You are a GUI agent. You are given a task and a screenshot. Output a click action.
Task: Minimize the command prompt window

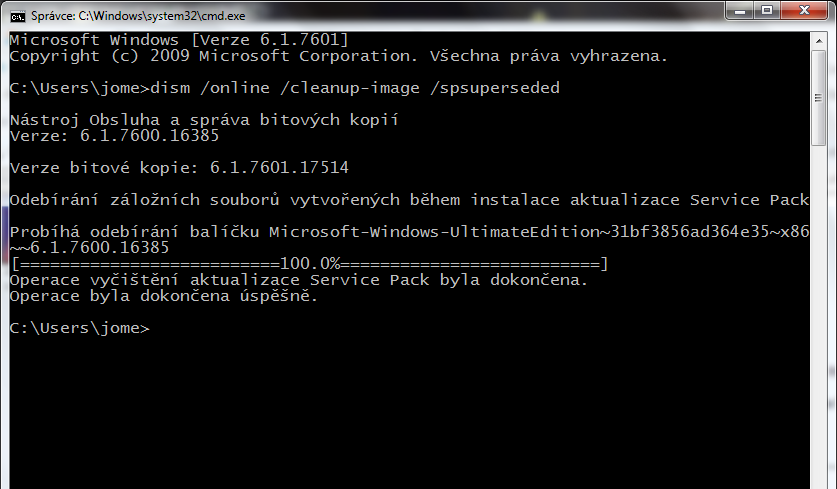739,11
